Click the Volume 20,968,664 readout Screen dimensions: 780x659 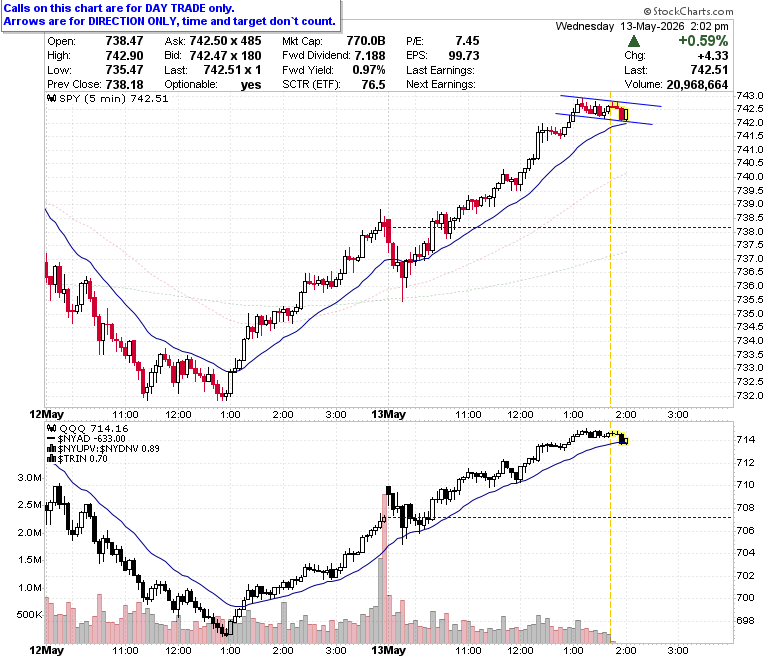click(x=676, y=85)
